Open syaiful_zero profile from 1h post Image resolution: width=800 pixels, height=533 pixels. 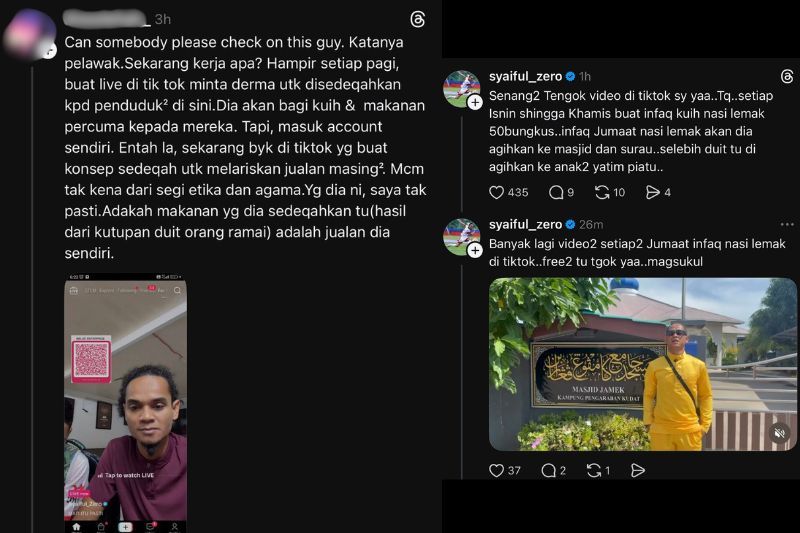pos(526,77)
